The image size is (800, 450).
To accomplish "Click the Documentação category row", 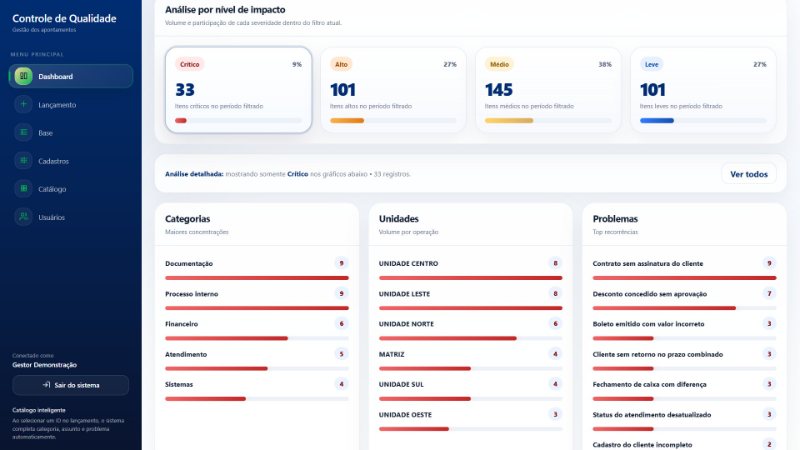I will [x=257, y=270].
